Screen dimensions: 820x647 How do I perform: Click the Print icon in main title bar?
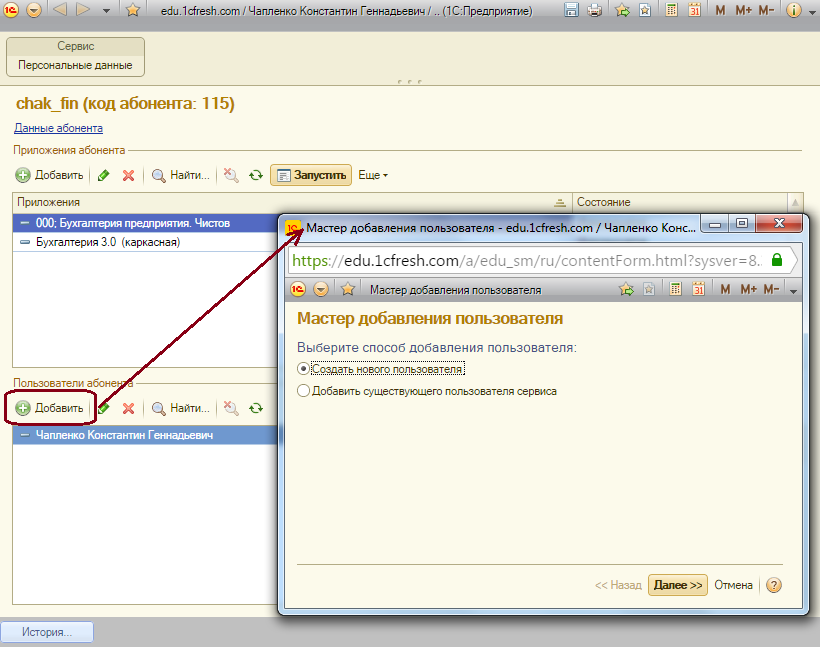click(595, 10)
